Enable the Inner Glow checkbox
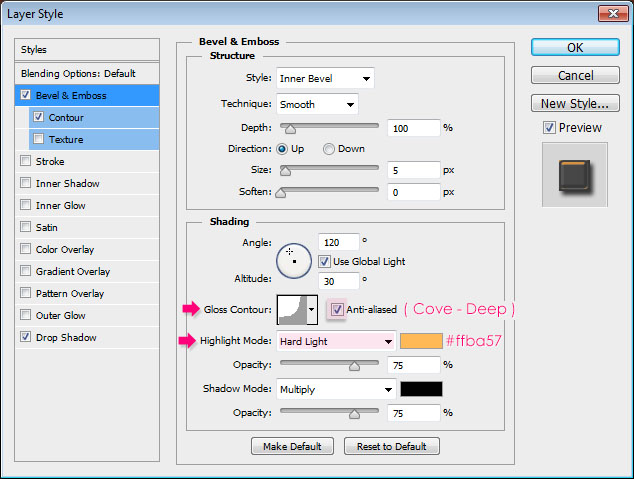This screenshot has height=479, width=634. (25, 205)
